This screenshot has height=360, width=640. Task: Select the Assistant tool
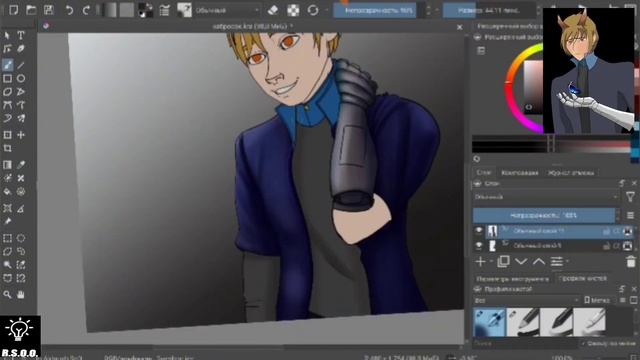click(7, 209)
